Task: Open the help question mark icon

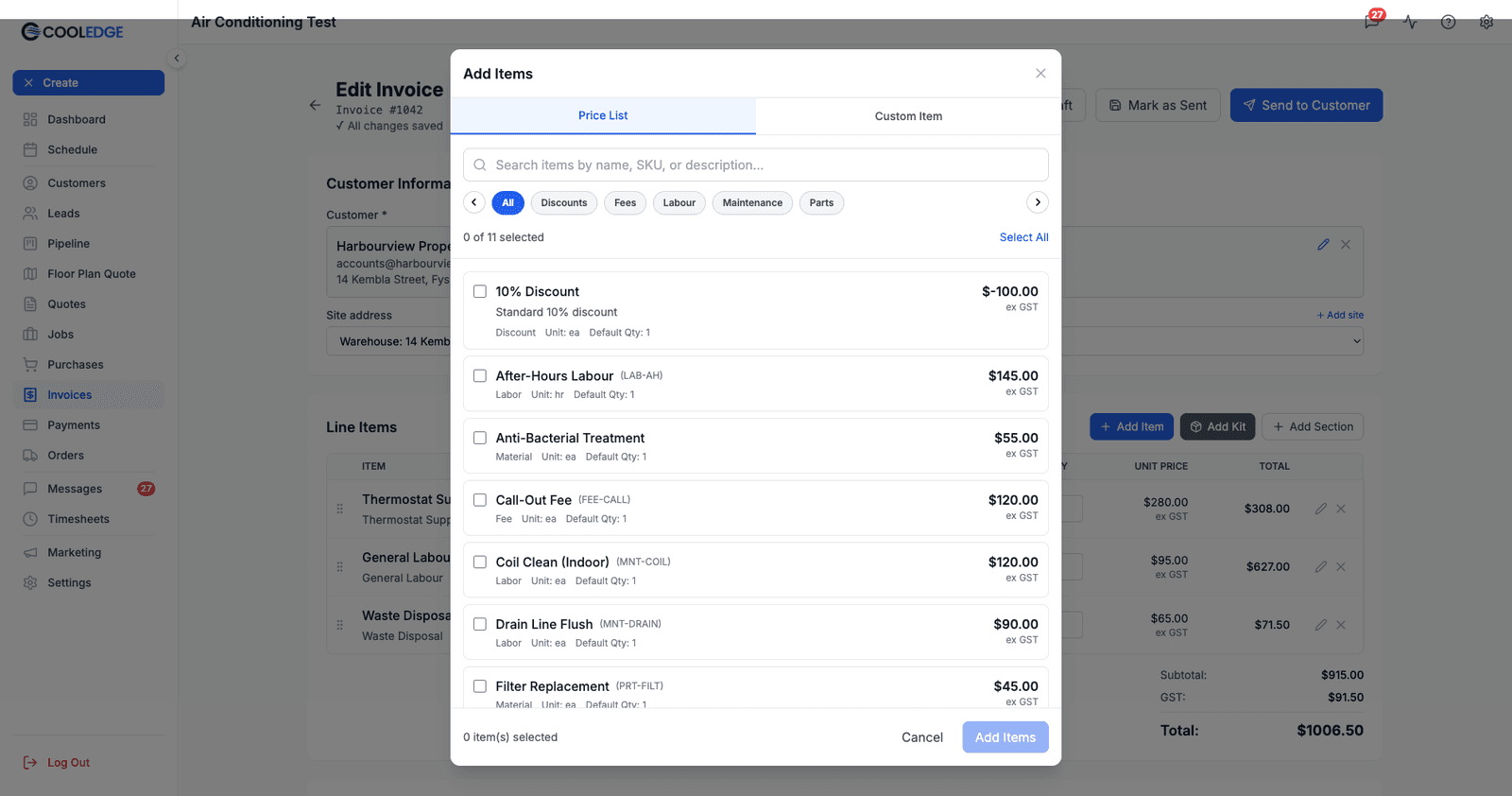Action: 1448,22
